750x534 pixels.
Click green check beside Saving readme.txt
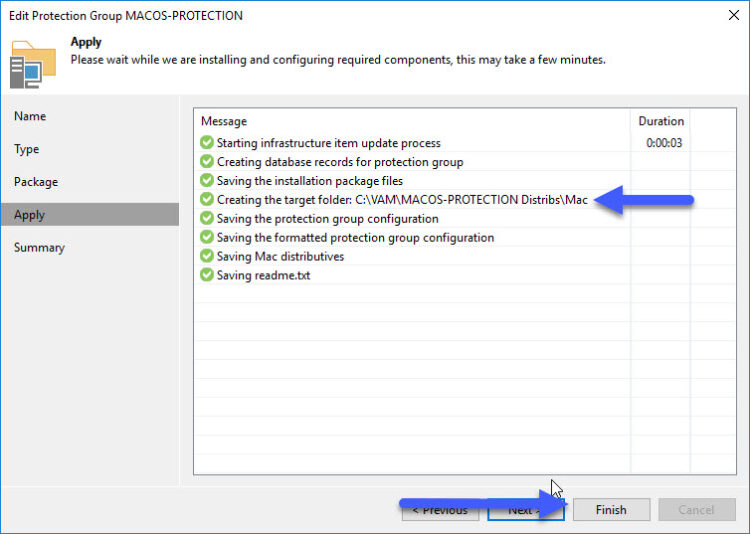(x=207, y=275)
